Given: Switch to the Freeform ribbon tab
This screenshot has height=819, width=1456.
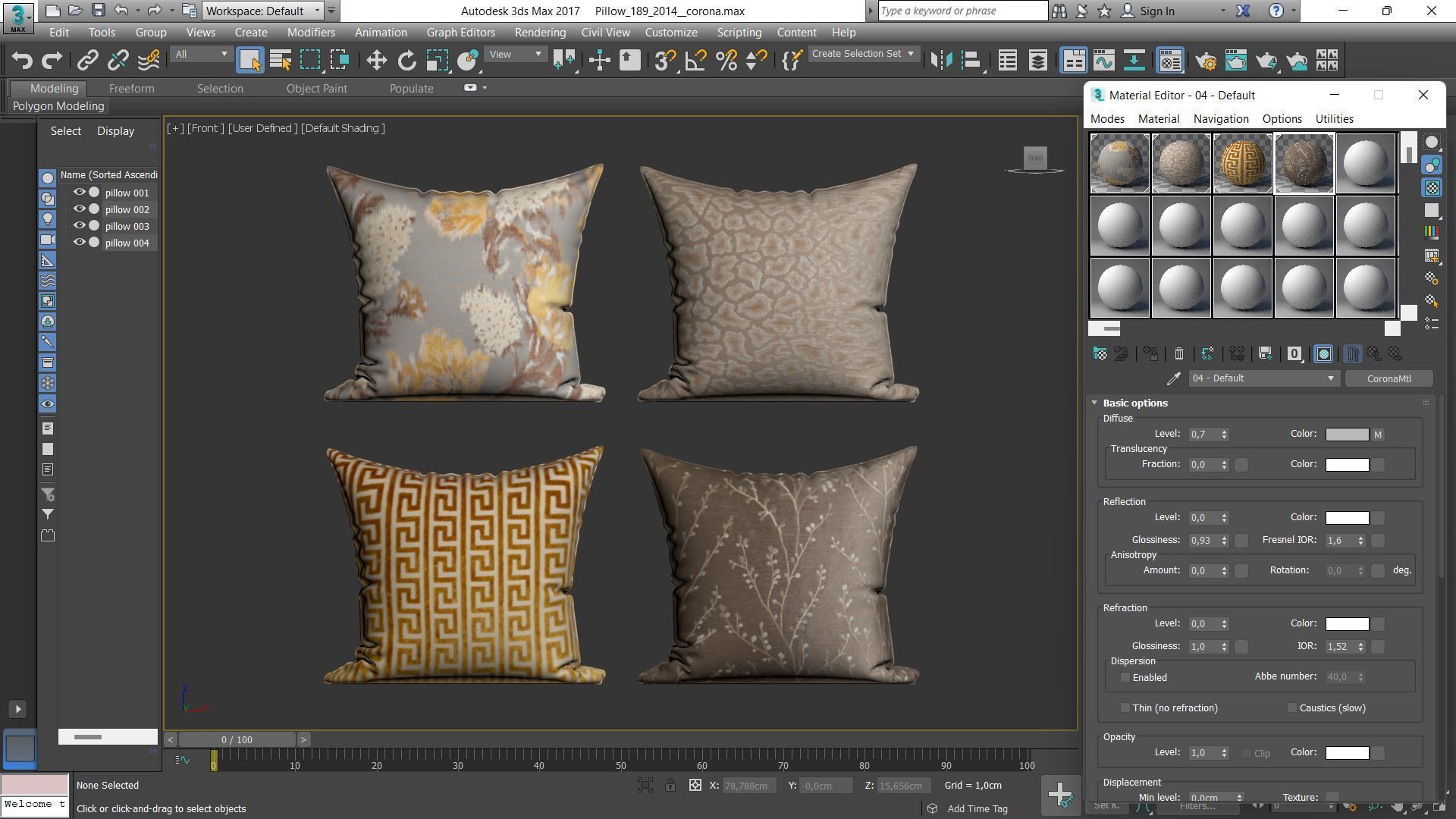Looking at the screenshot, I should point(131,89).
